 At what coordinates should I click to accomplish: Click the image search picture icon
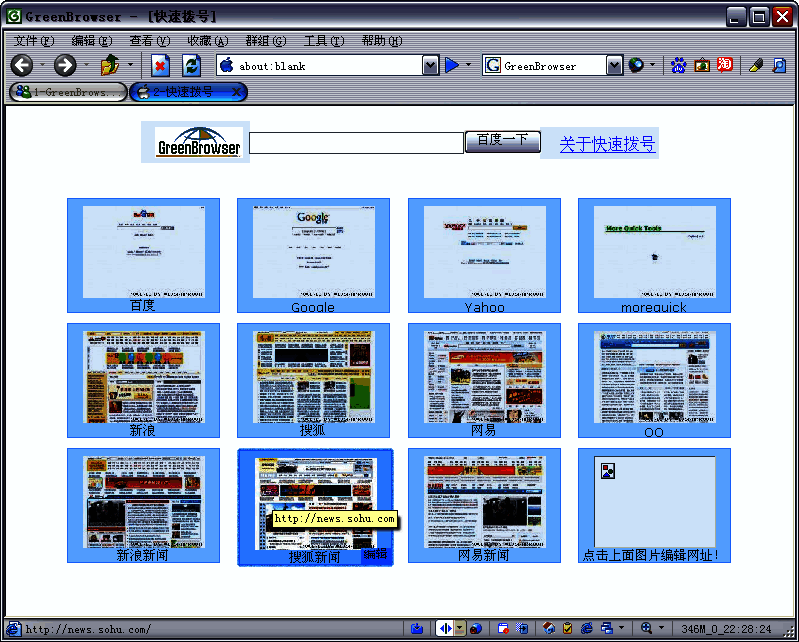702,65
